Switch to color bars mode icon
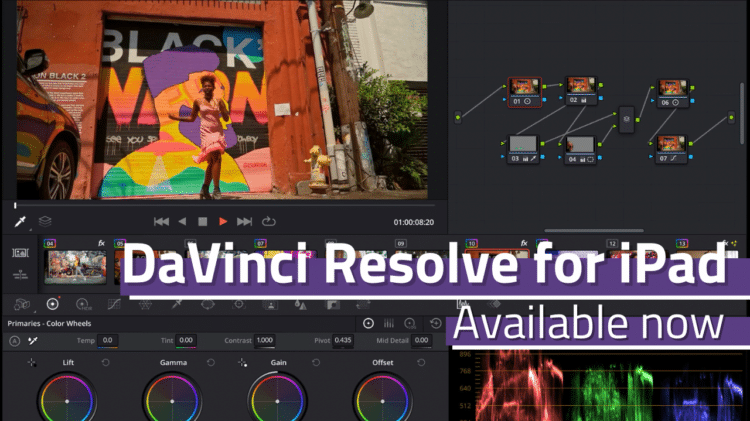Image resolution: width=750 pixels, height=421 pixels. pyautogui.click(x=389, y=323)
